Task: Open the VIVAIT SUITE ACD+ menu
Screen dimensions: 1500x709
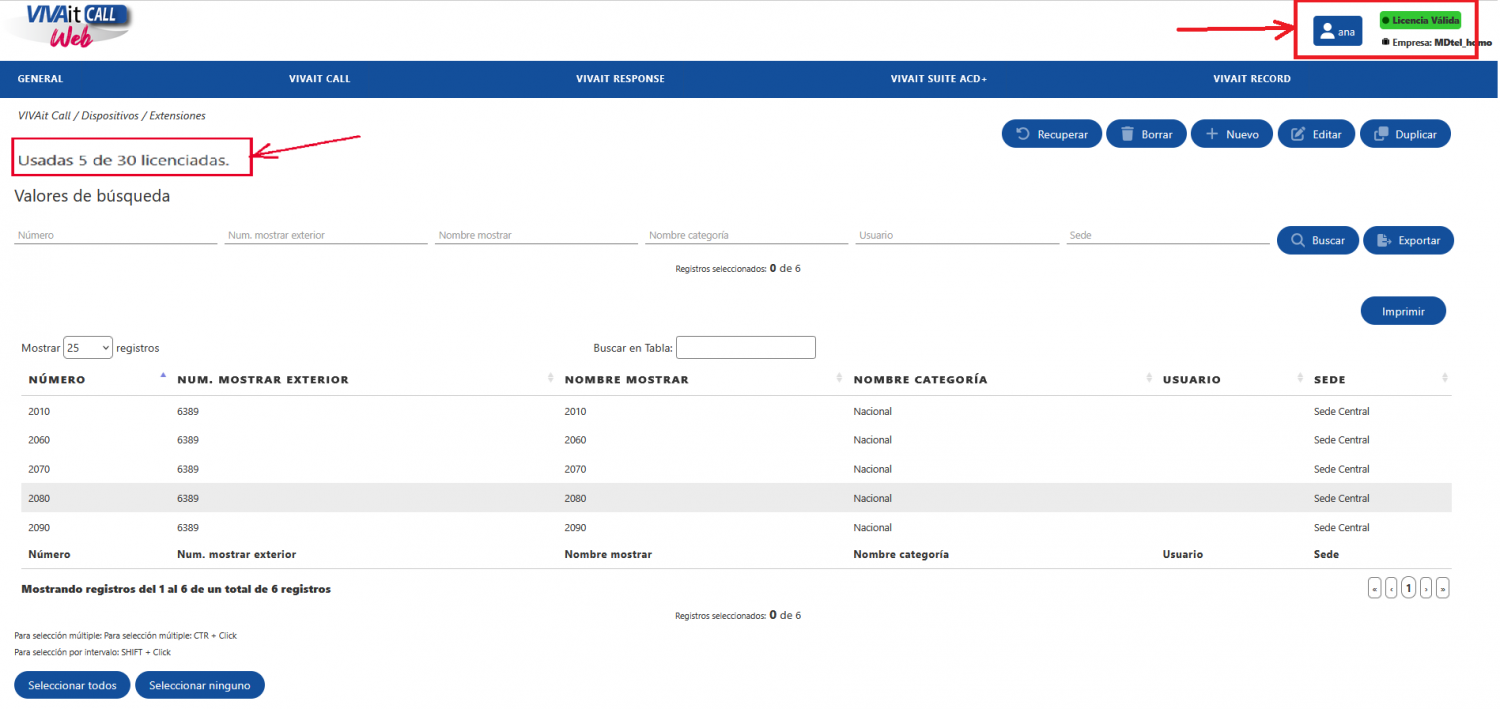Action: 939,79
